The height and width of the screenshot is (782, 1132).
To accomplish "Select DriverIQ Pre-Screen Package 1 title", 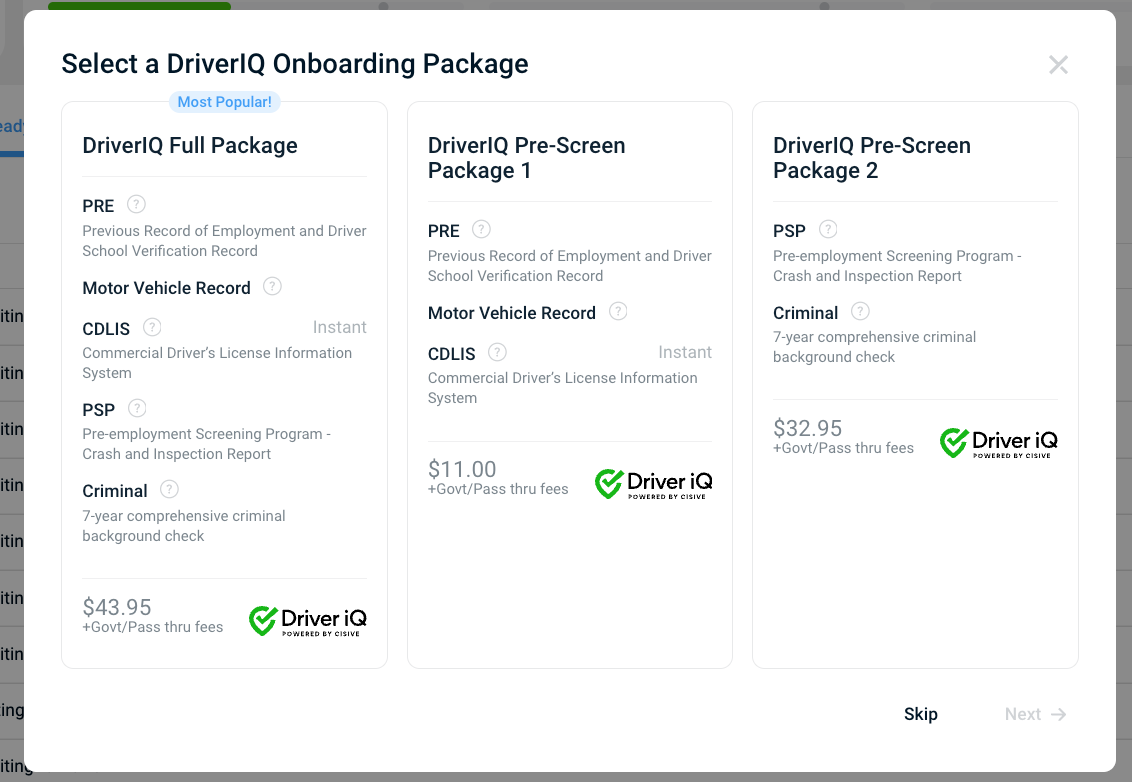I will coord(526,157).
